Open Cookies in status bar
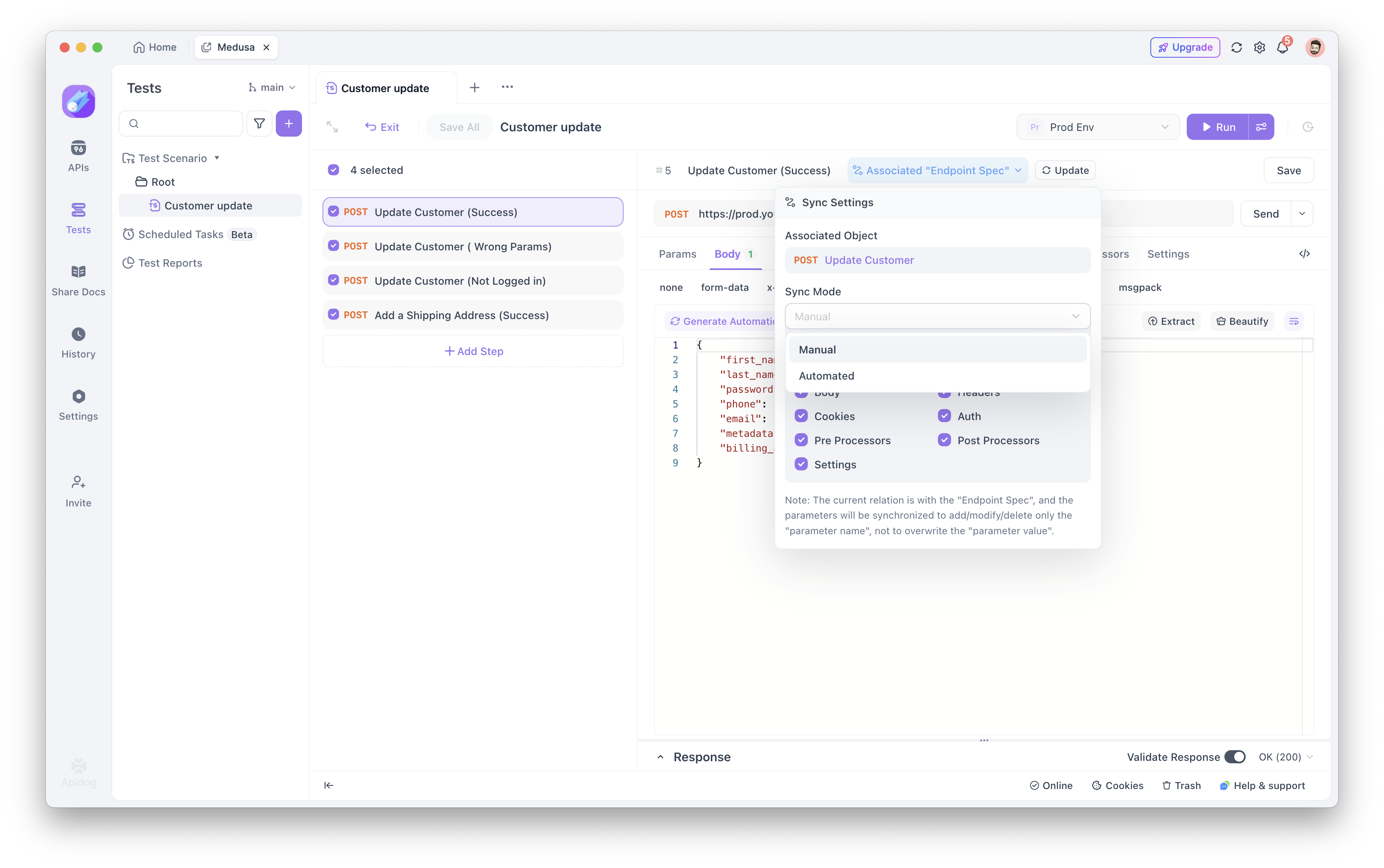This screenshot has width=1384, height=868. coord(1118,785)
